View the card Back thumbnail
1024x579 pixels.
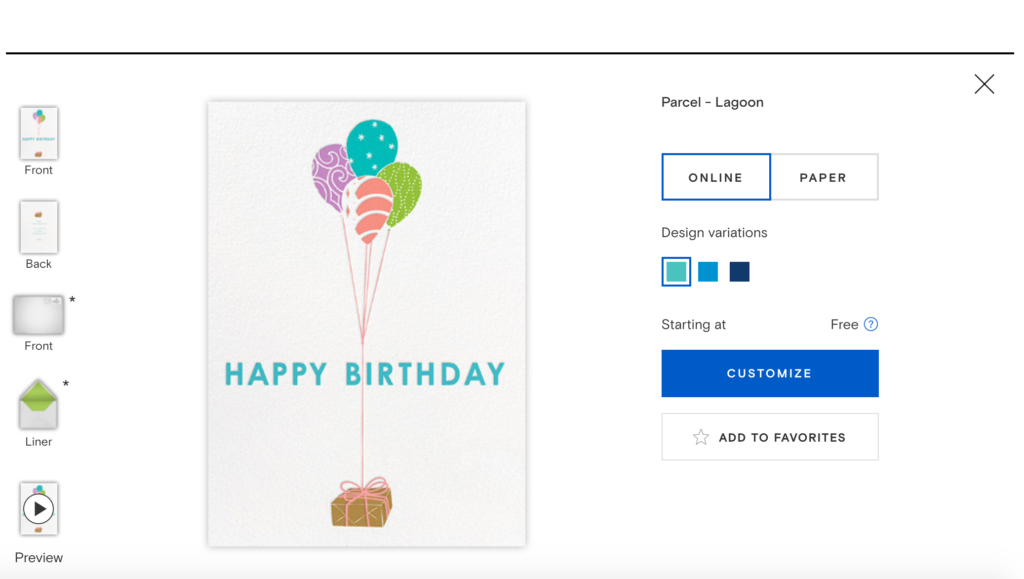(x=39, y=227)
